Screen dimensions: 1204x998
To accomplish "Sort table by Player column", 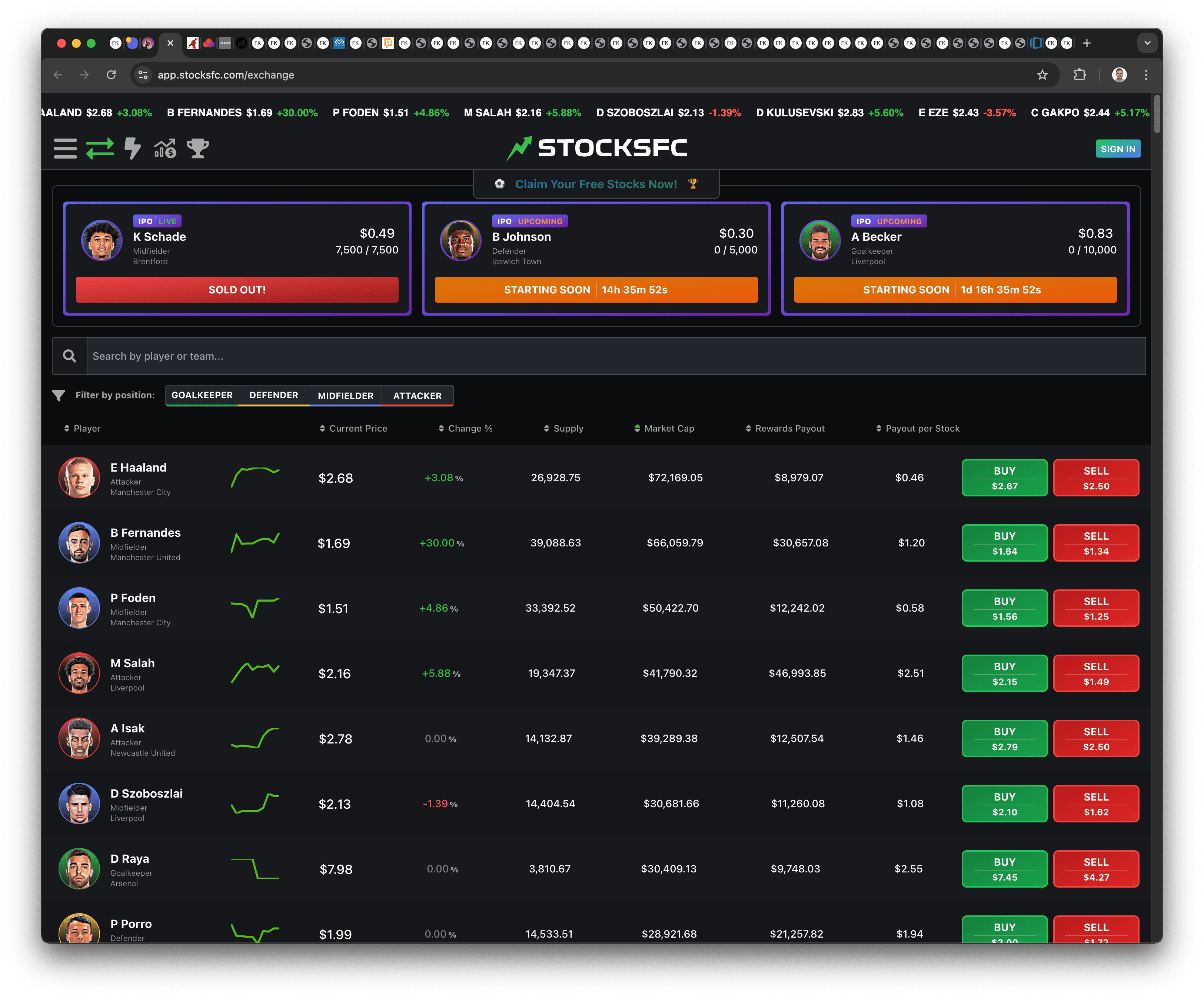I will coord(82,428).
